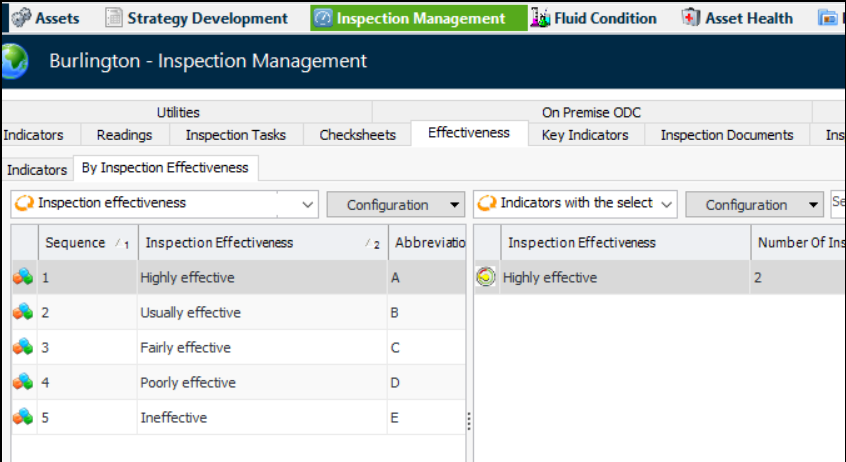Open the Inspection effectiveness view dropdown
The height and width of the screenshot is (462, 846).
point(308,204)
